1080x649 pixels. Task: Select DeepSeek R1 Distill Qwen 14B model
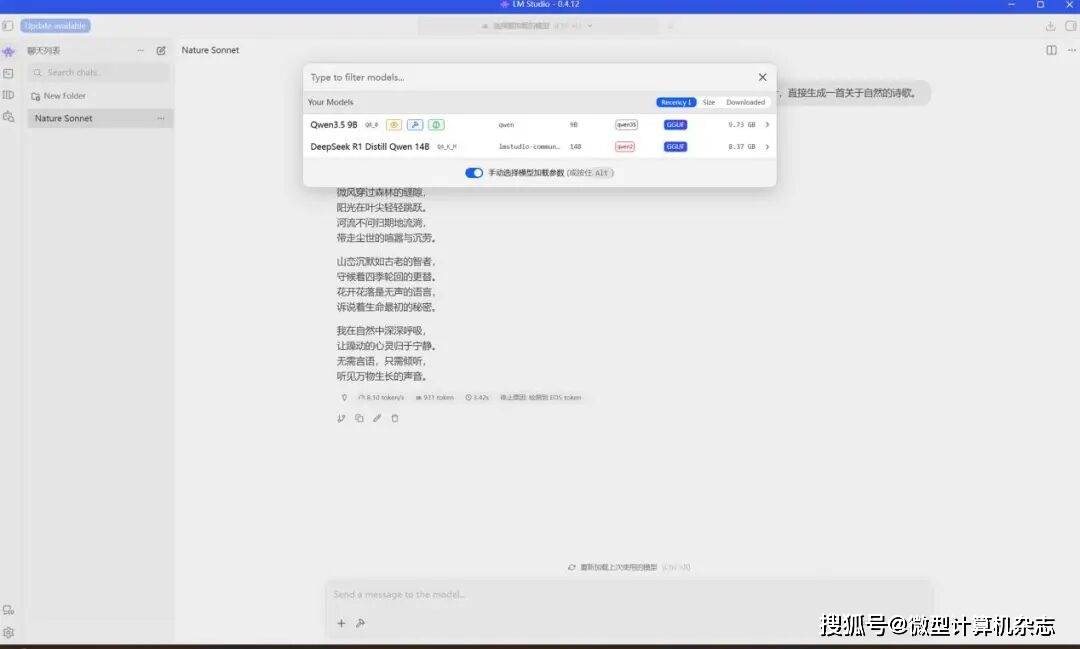point(539,147)
